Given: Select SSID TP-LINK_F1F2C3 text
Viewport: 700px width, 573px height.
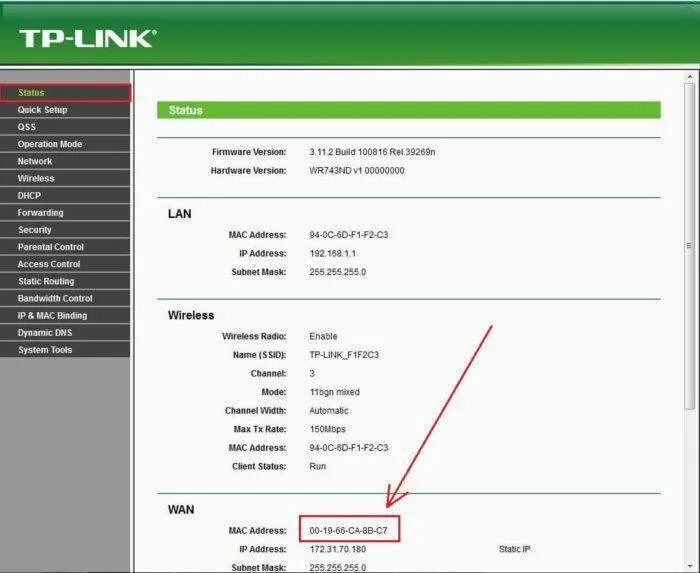Looking at the screenshot, I should pos(344,355).
